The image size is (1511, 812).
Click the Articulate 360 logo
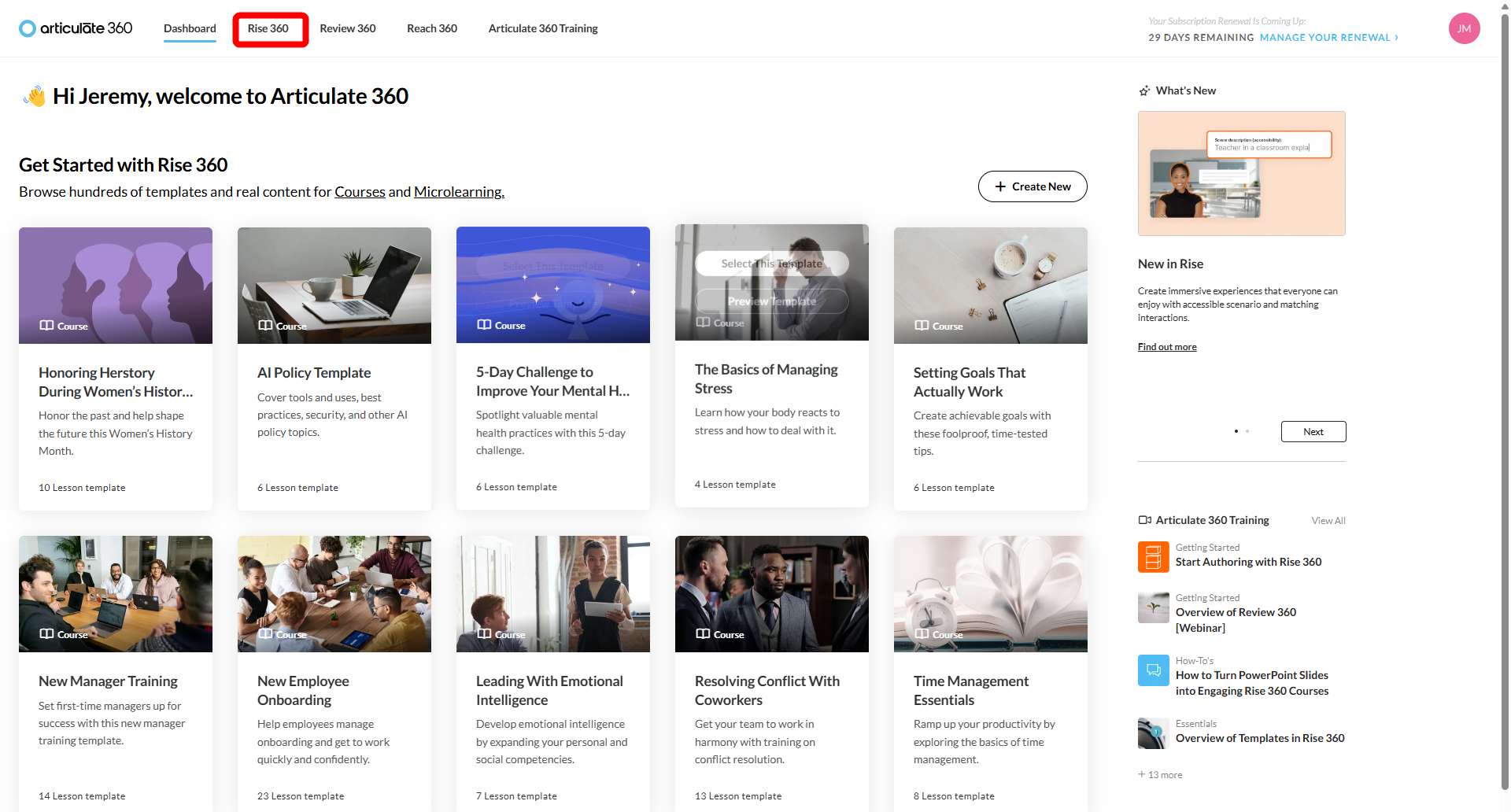click(x=76, y=28)
